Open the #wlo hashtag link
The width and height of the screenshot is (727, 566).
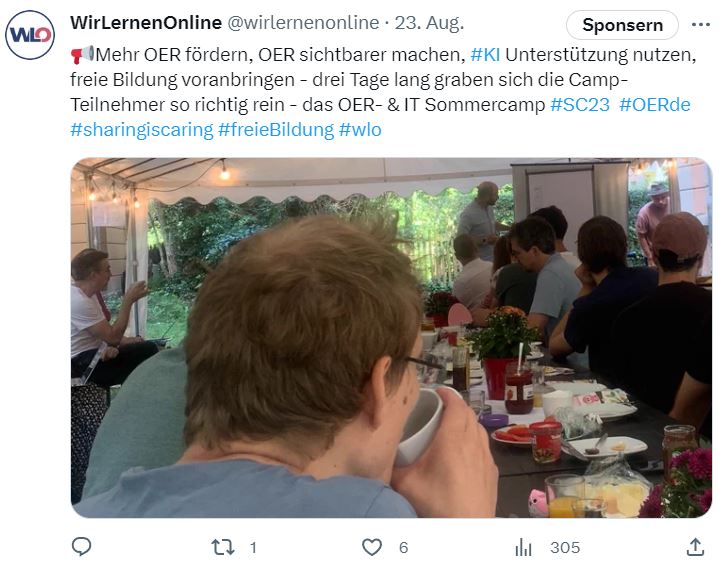pyautogui.click(x=360, y=129)
